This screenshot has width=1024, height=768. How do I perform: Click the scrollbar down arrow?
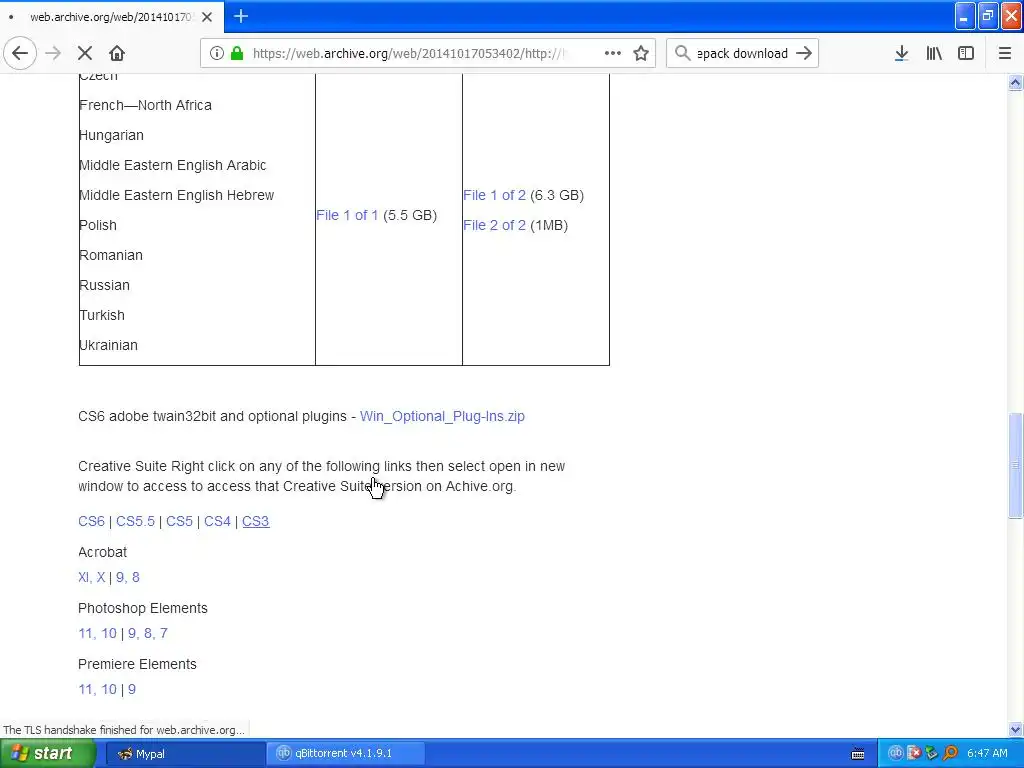coord(1015,729)
